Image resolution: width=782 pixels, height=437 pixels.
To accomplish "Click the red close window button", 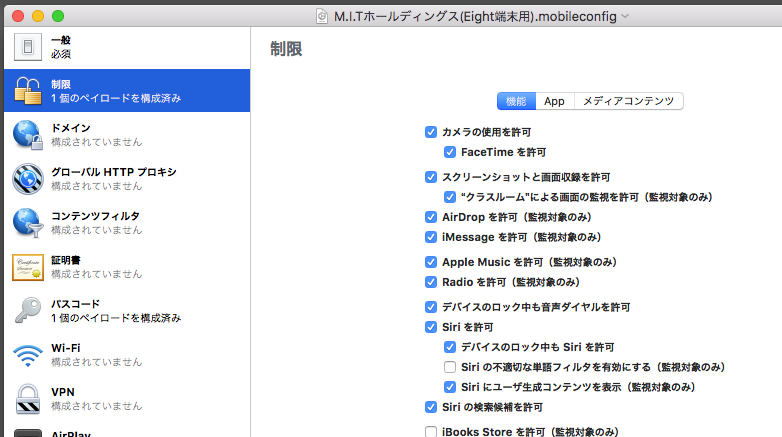I will coord(18,16).
